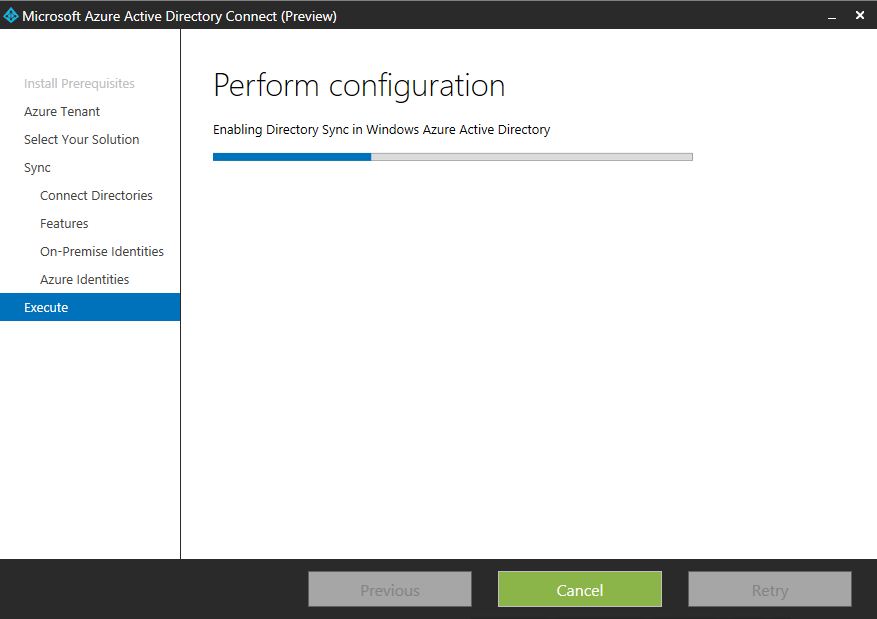877x619 pixels.
Task: Click the gray unfilled portion of progress bar
Action: (531, 157)
